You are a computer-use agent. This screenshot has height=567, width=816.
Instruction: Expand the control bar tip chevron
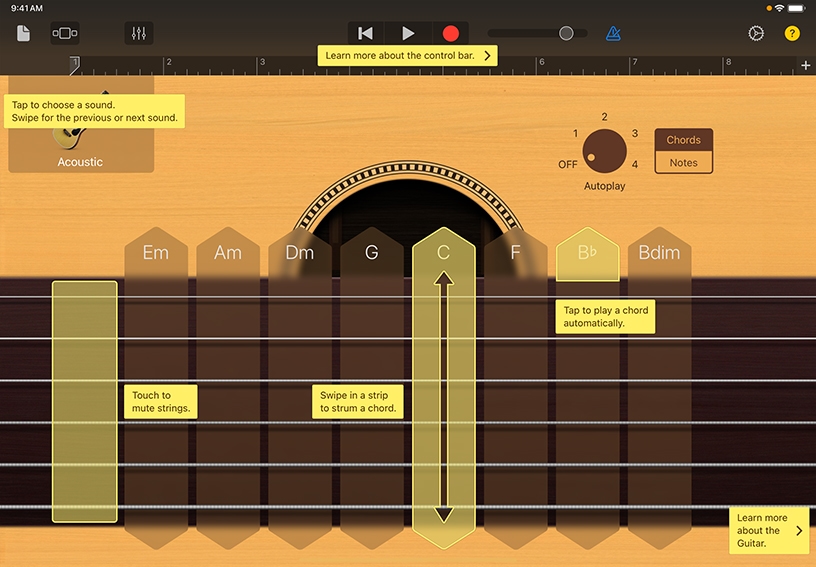point(487,56)
